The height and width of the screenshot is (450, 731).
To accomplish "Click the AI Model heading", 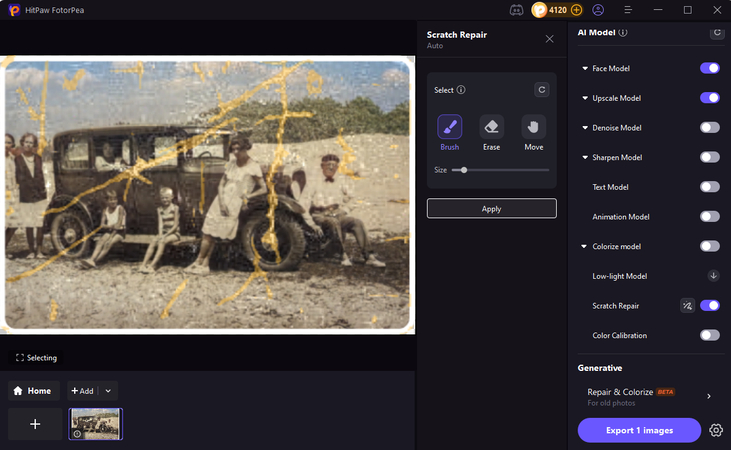I will click(596, 33).
